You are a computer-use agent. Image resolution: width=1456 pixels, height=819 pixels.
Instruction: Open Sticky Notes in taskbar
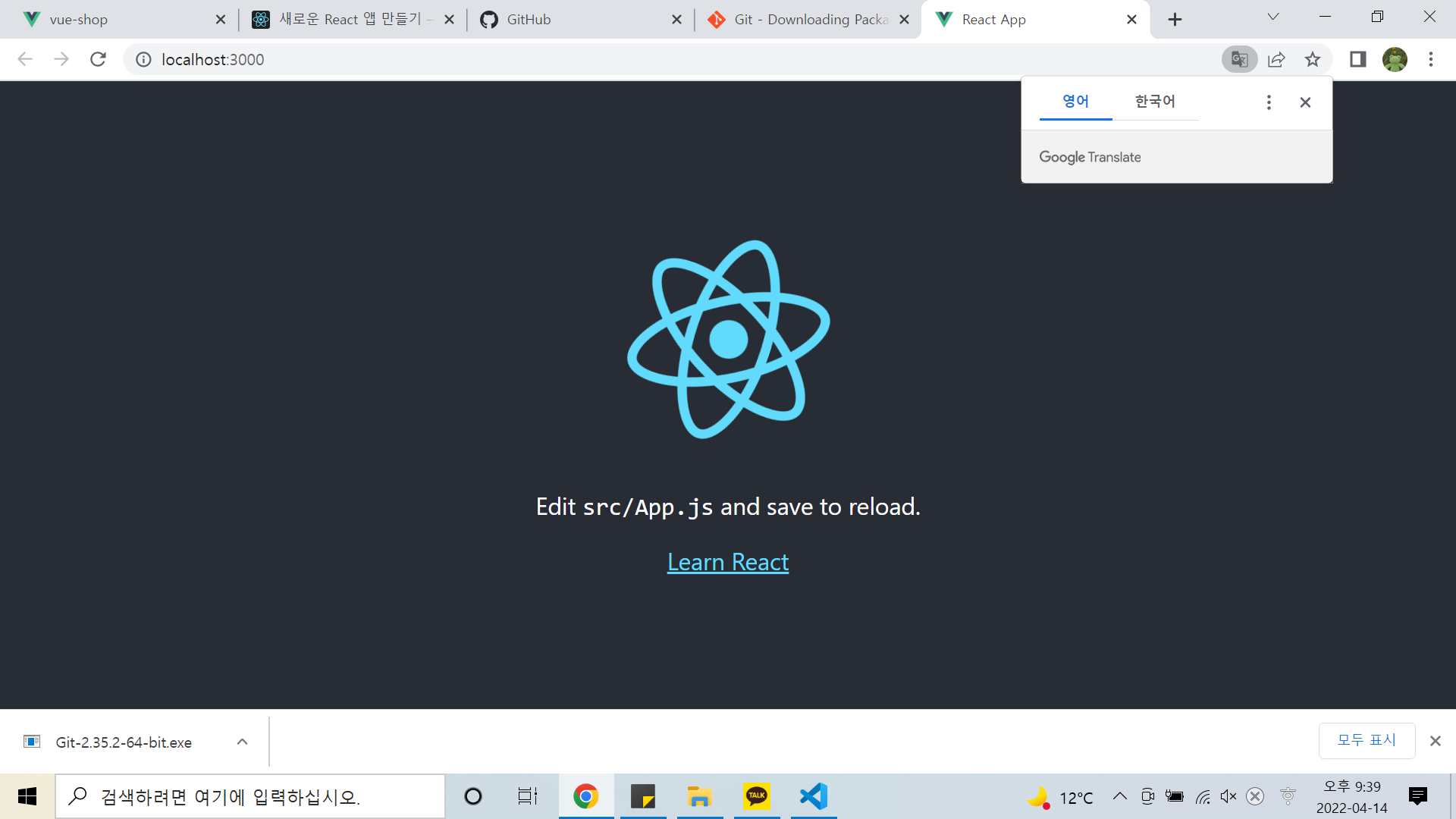pyautogui.click(x=643, y=796)
